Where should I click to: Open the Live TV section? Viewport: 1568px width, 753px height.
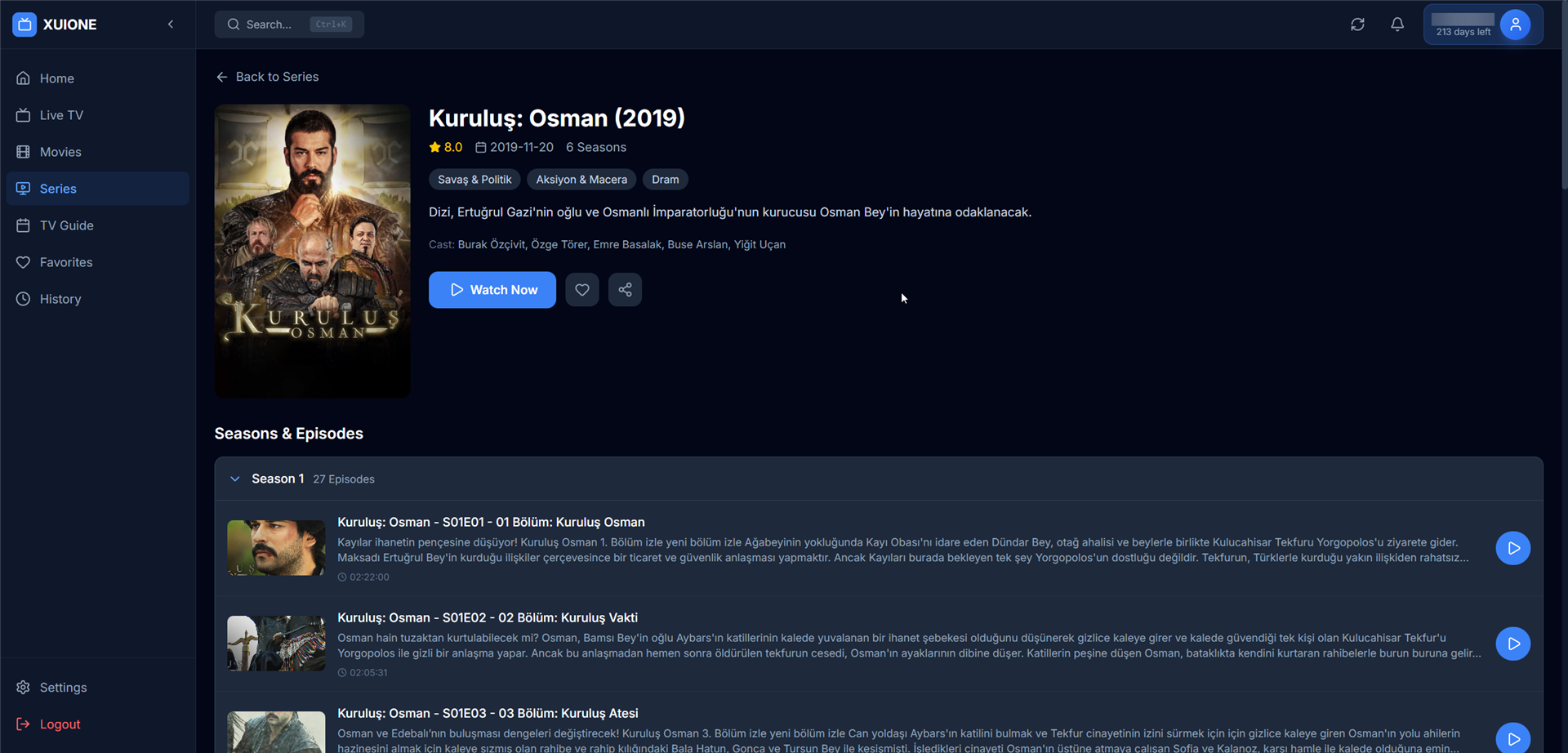[x=61, y=115]
